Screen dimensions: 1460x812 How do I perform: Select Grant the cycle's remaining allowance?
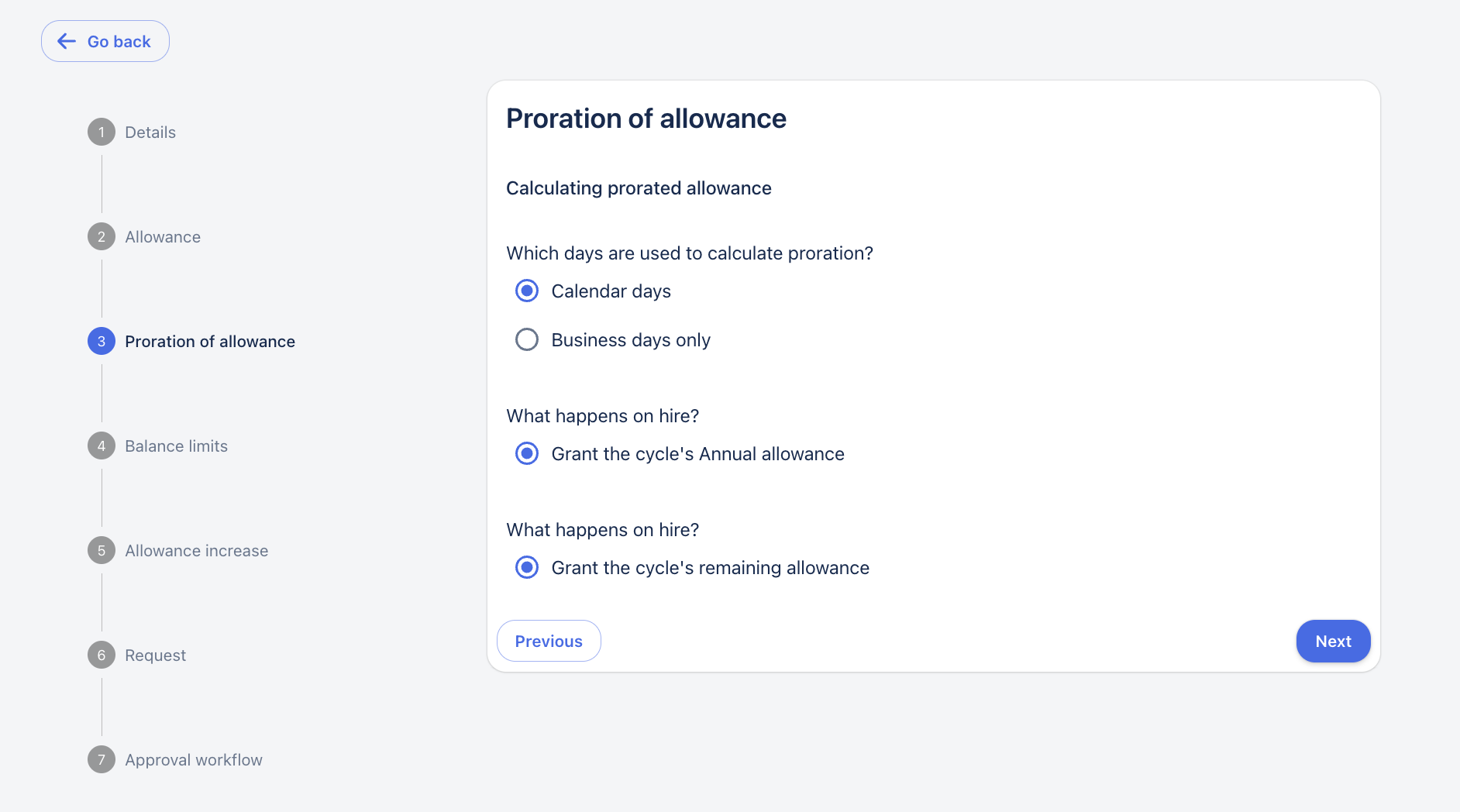click(x=527, y=568)
